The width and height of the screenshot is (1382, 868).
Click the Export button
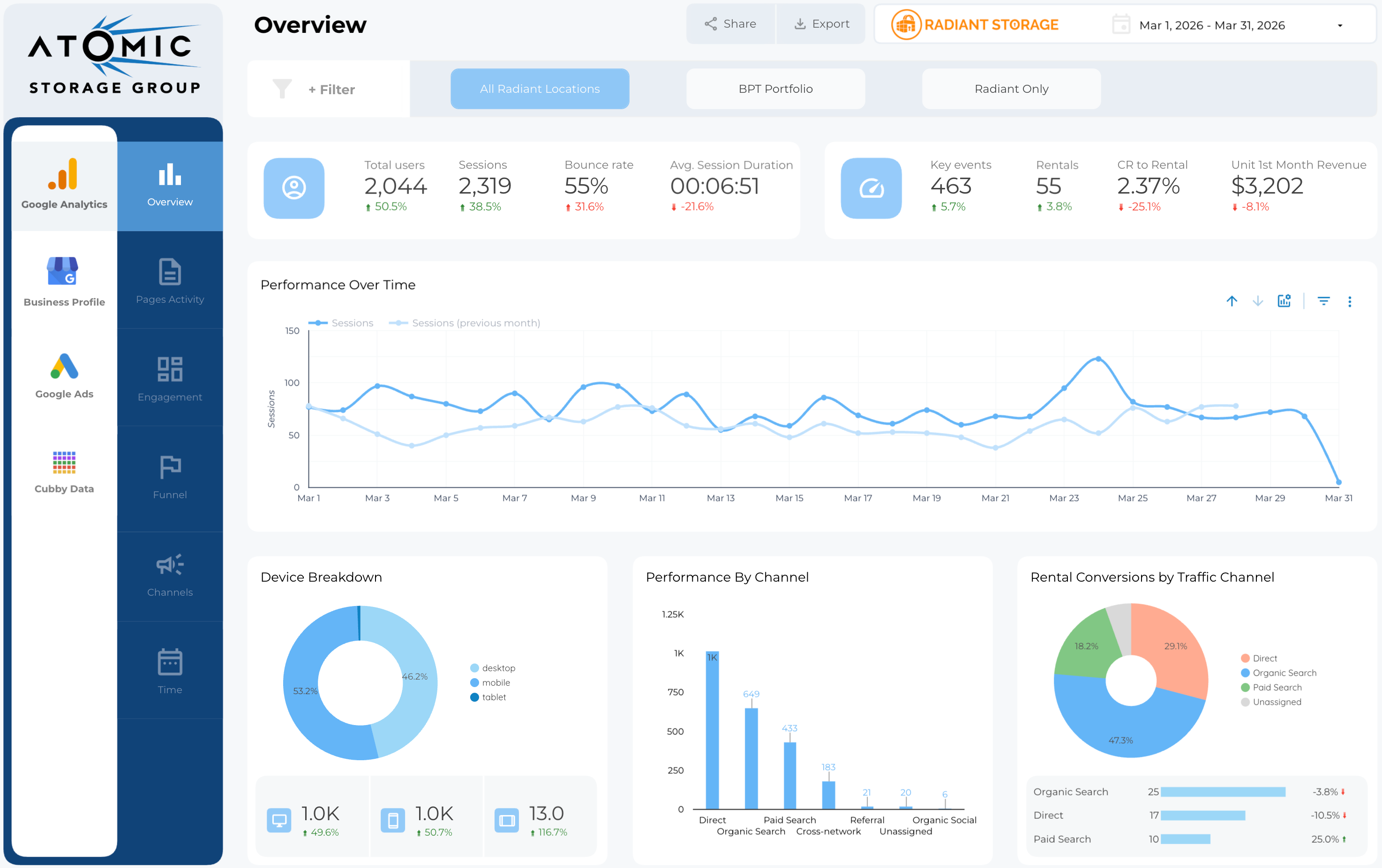tap(821, 24)
